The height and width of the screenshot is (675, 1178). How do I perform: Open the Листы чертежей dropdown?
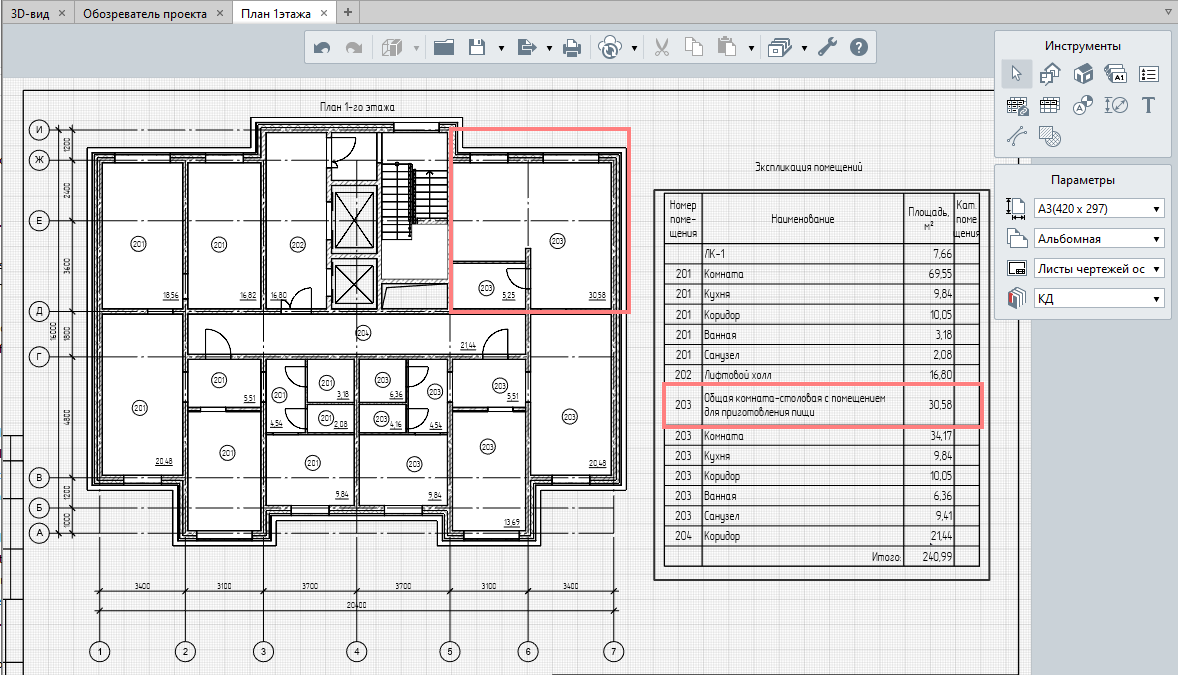tap(1098, 268)
